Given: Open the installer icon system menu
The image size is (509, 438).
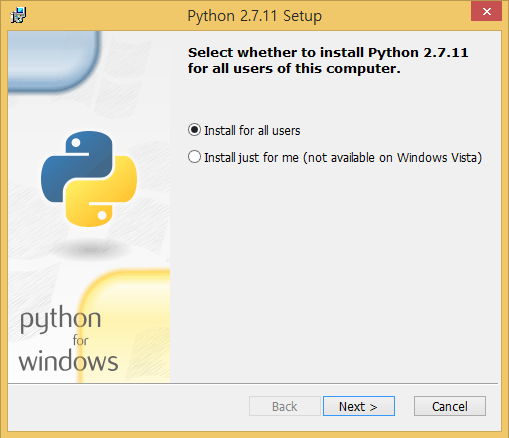Looking at the screenshot, I should click(x=18, y=15).
